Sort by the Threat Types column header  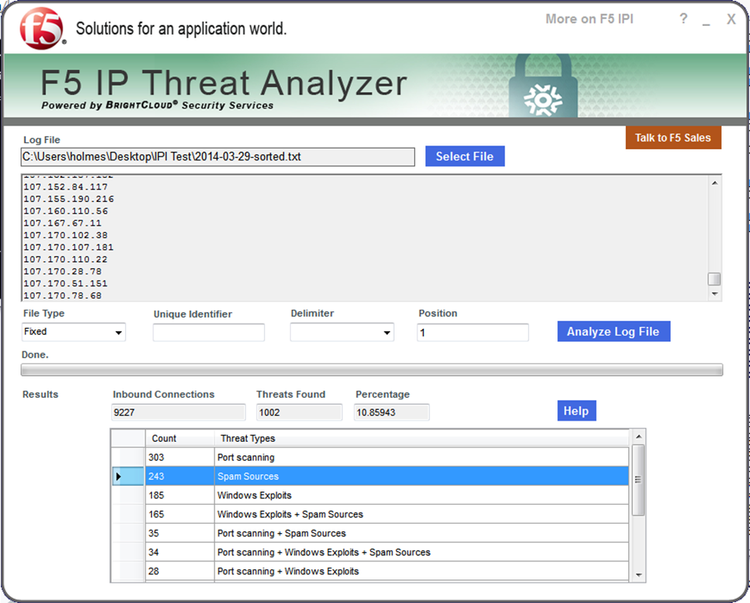click(x=421, y=439)
